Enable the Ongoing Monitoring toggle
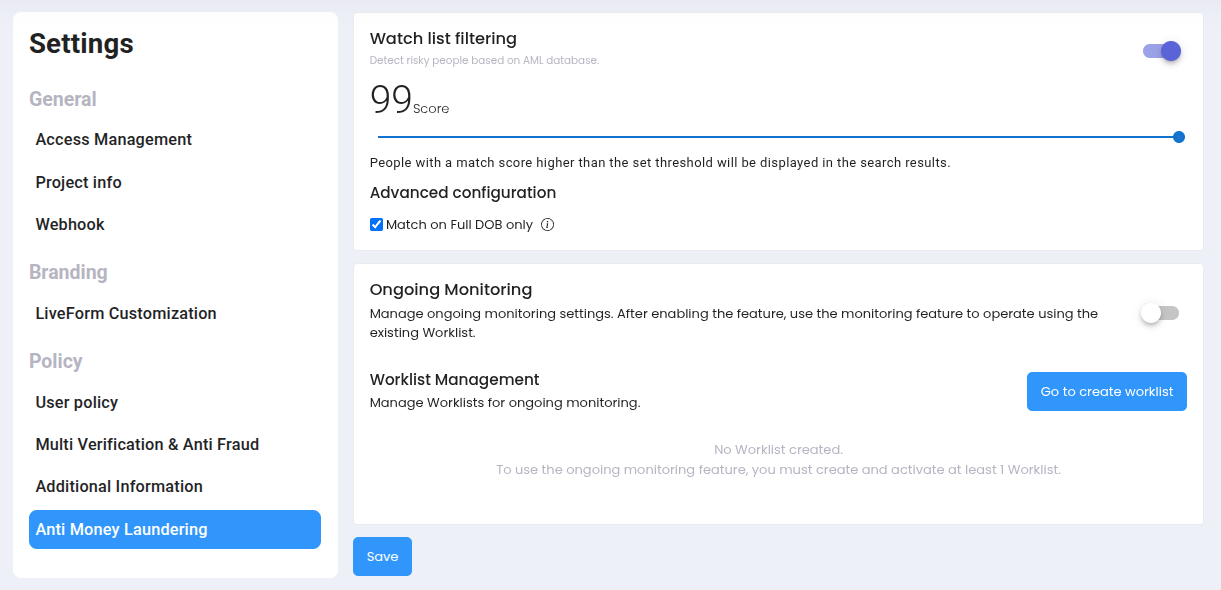The image size is (1221, 590). [1157, 312]
